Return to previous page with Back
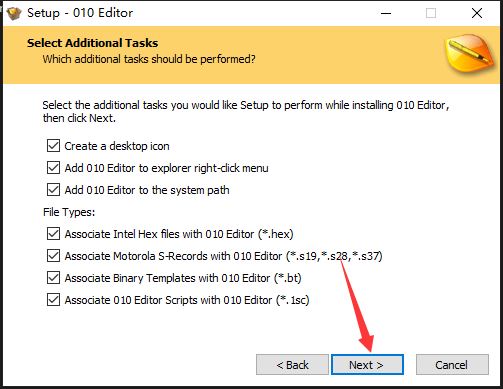Viewport: 503px width, 389px height. click(x=292, y=365)
